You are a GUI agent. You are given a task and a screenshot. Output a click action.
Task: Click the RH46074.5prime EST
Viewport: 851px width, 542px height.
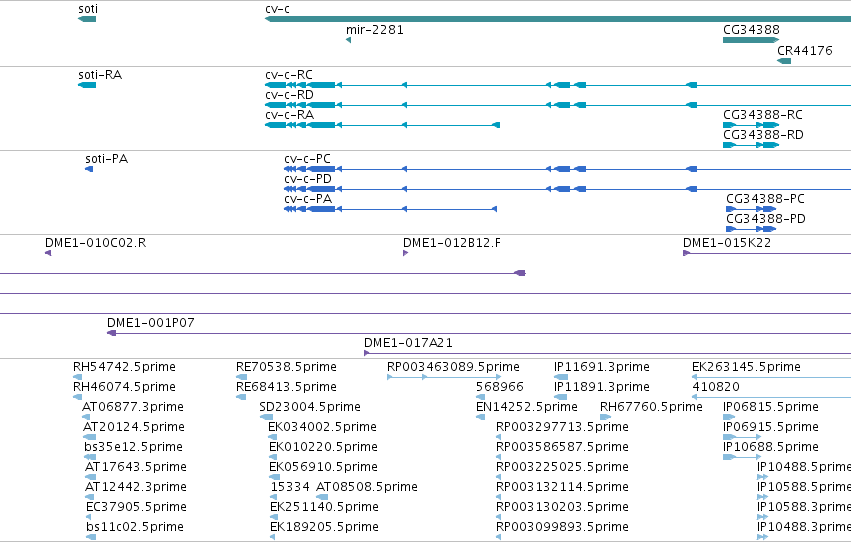(78, 397)
